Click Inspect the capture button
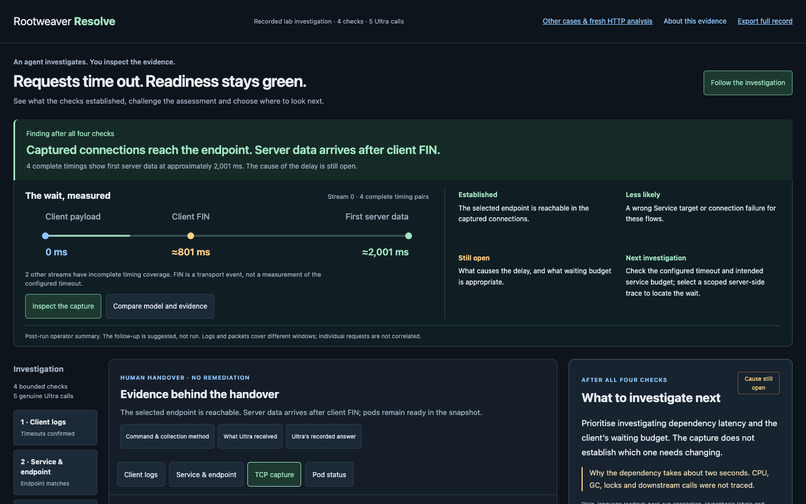 [x=63, y=306]
